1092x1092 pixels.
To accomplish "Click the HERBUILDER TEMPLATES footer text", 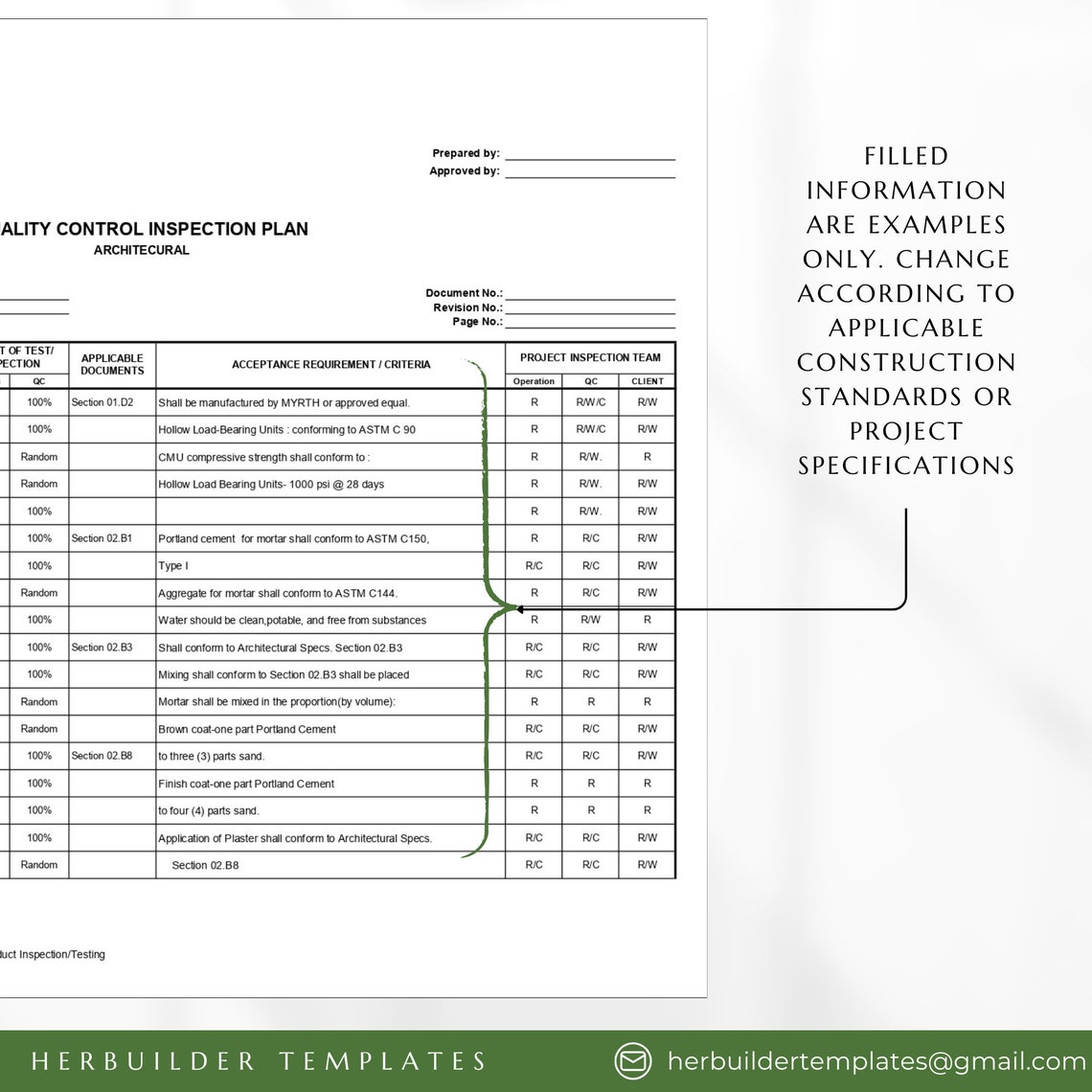I will (x=259, y=1061).
